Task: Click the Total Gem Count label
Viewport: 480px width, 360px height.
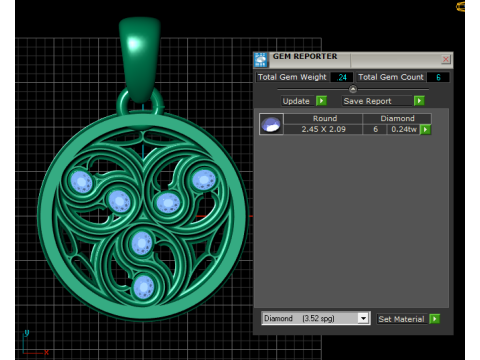Action: pyautogui.click(x=391, y=77)
